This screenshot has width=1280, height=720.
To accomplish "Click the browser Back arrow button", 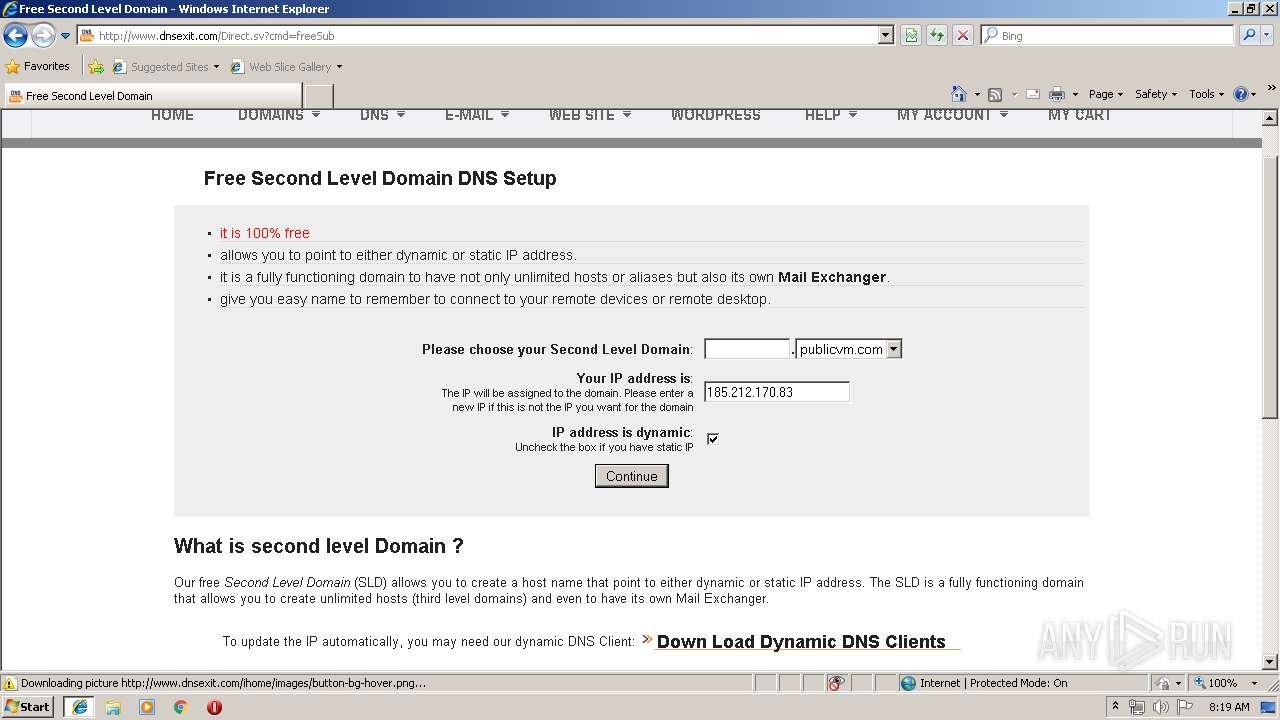I will 15,36.
